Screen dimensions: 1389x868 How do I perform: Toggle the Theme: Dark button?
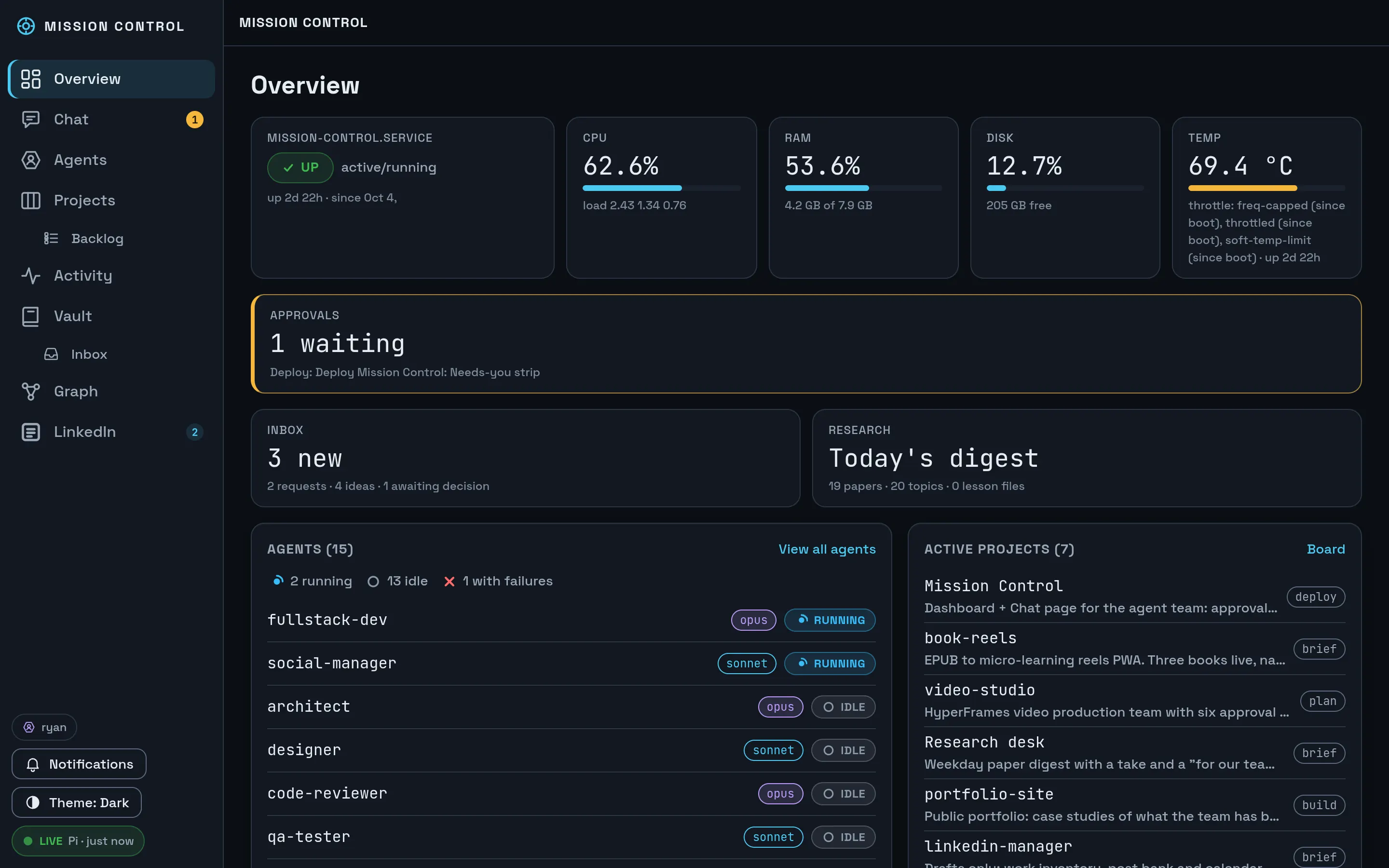76,802
